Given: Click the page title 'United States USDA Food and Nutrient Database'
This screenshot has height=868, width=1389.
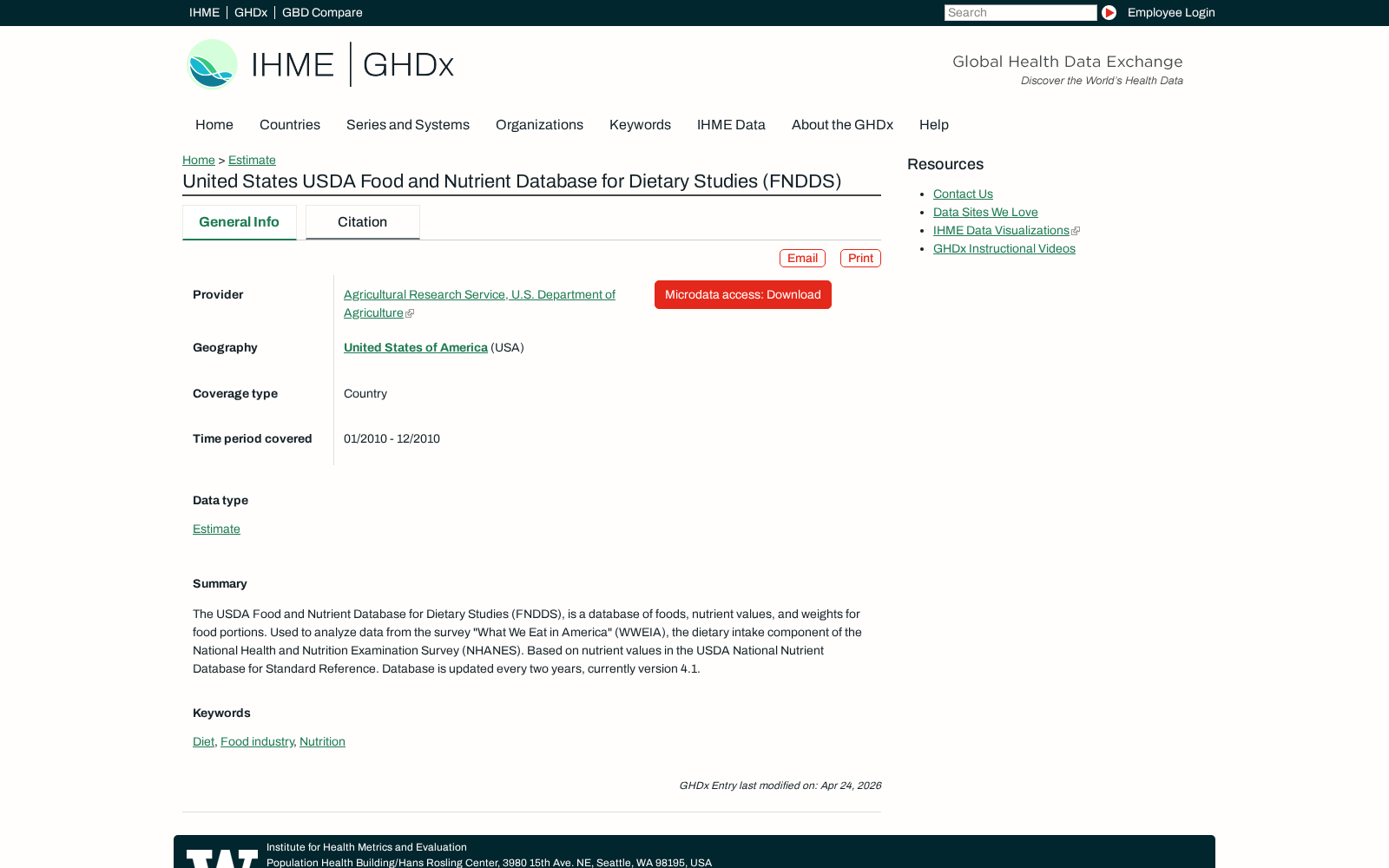Looking at the screenshot, I should 512,181.
